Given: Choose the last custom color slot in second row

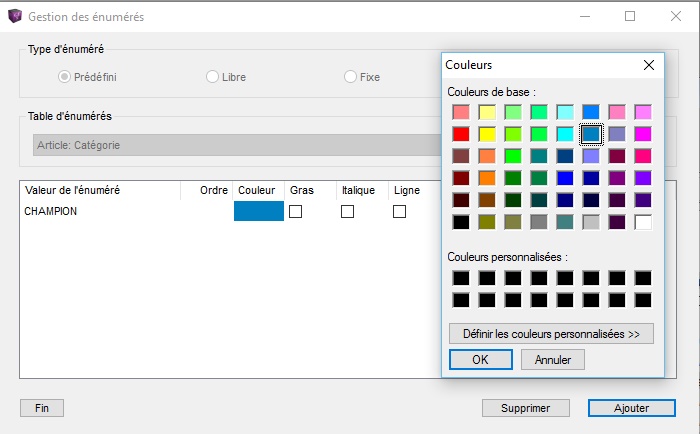Looking at the screenshot, I should tap(643, 300).
